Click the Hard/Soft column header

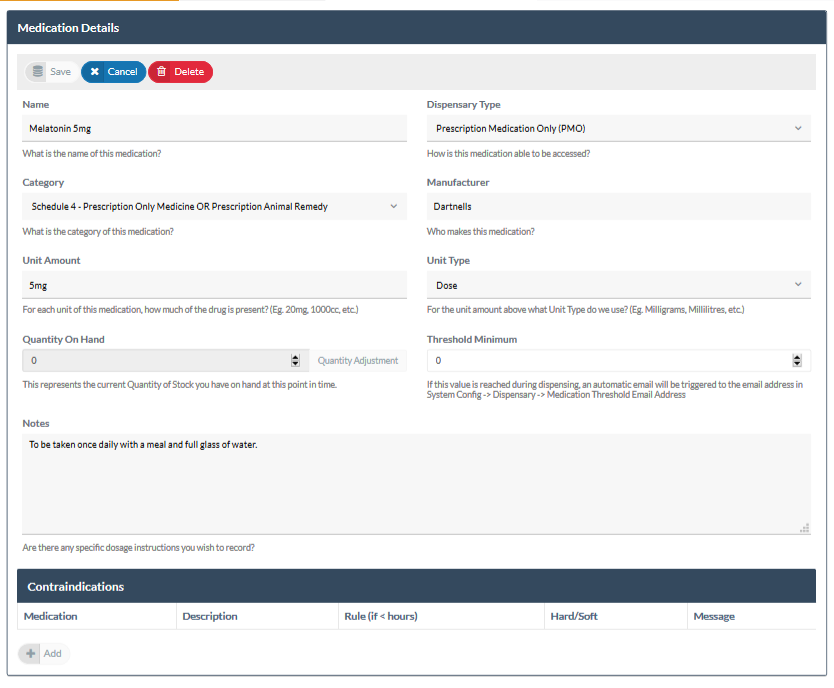coord(574,616)
